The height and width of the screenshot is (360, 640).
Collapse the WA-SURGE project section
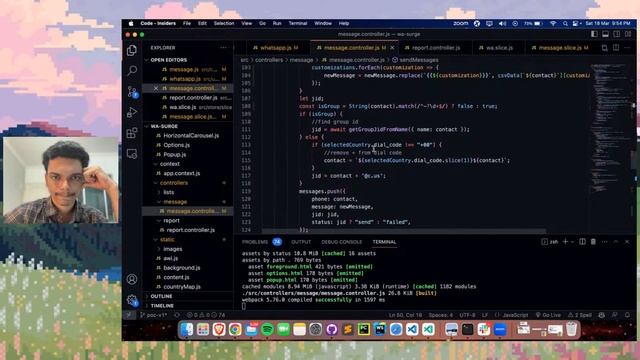point(188,127)
